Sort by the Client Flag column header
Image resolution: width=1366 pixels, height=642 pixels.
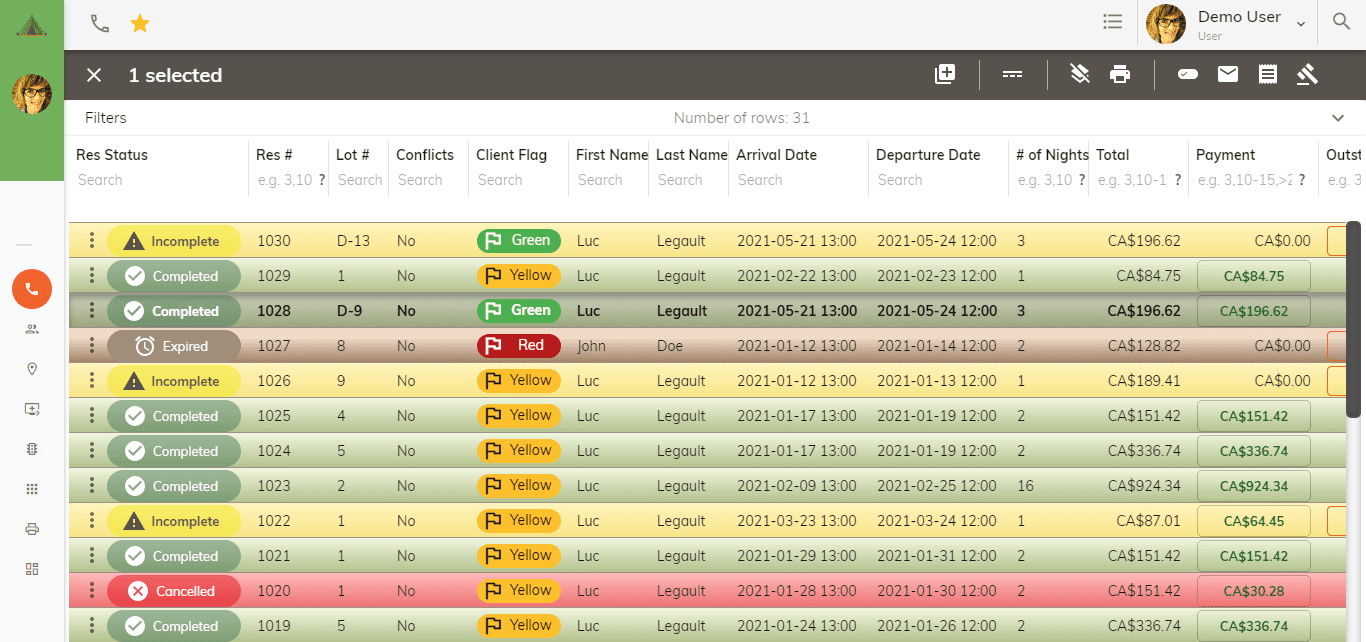click(x=511, y=155)
